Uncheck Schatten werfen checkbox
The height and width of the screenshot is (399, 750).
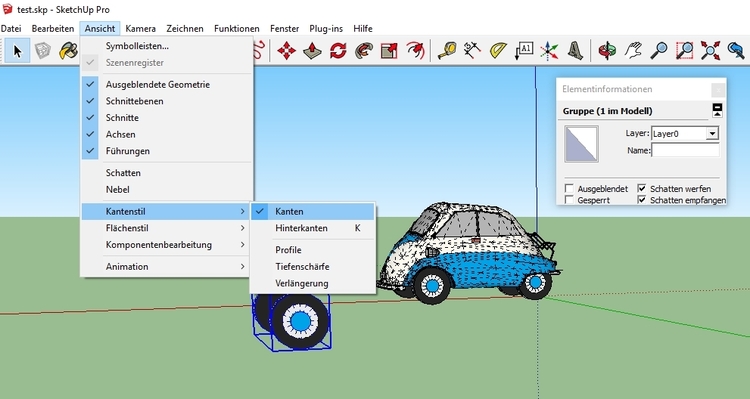coord(642,188)
